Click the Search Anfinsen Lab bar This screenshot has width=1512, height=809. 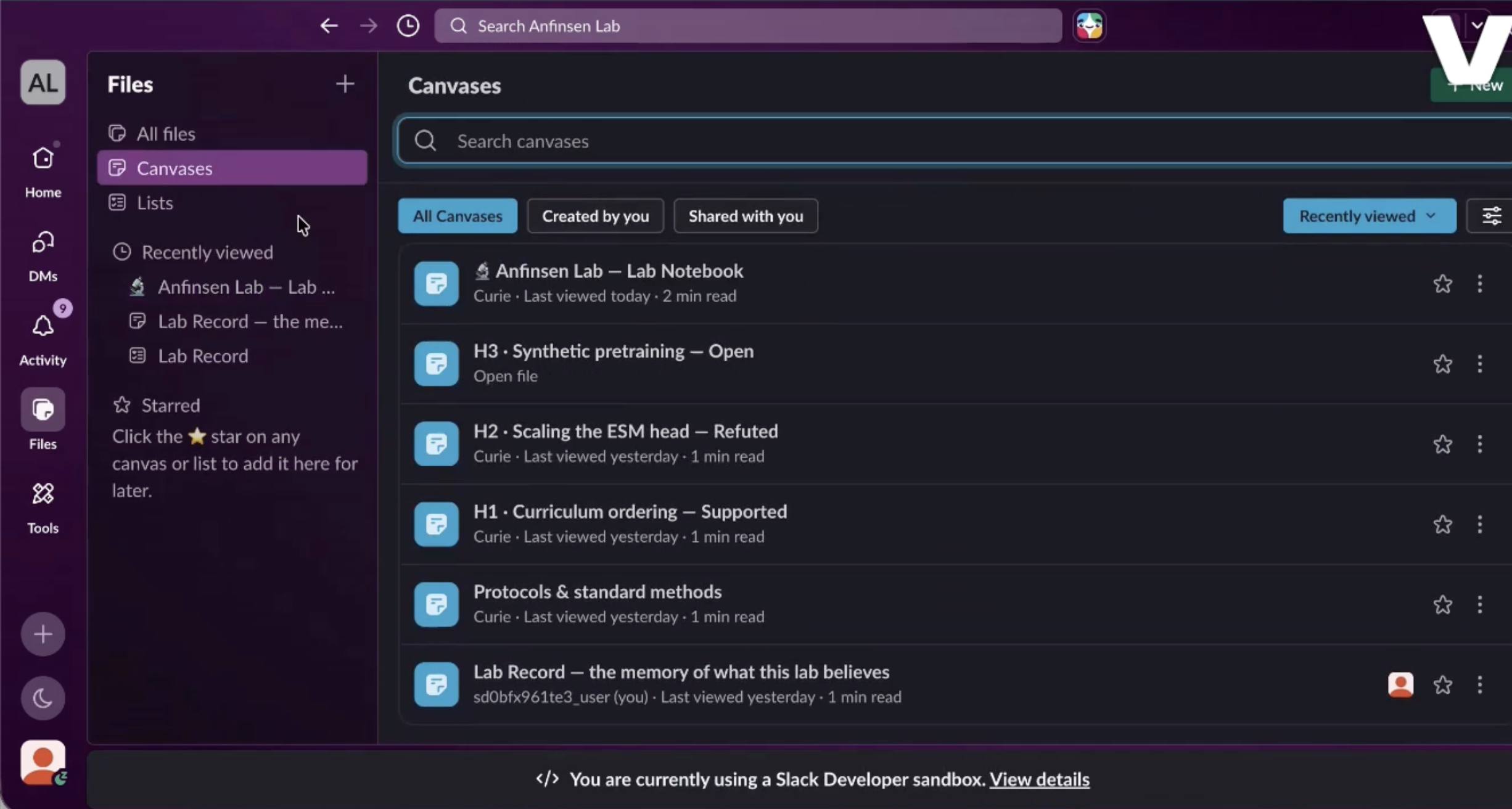[x=748, y=25]
